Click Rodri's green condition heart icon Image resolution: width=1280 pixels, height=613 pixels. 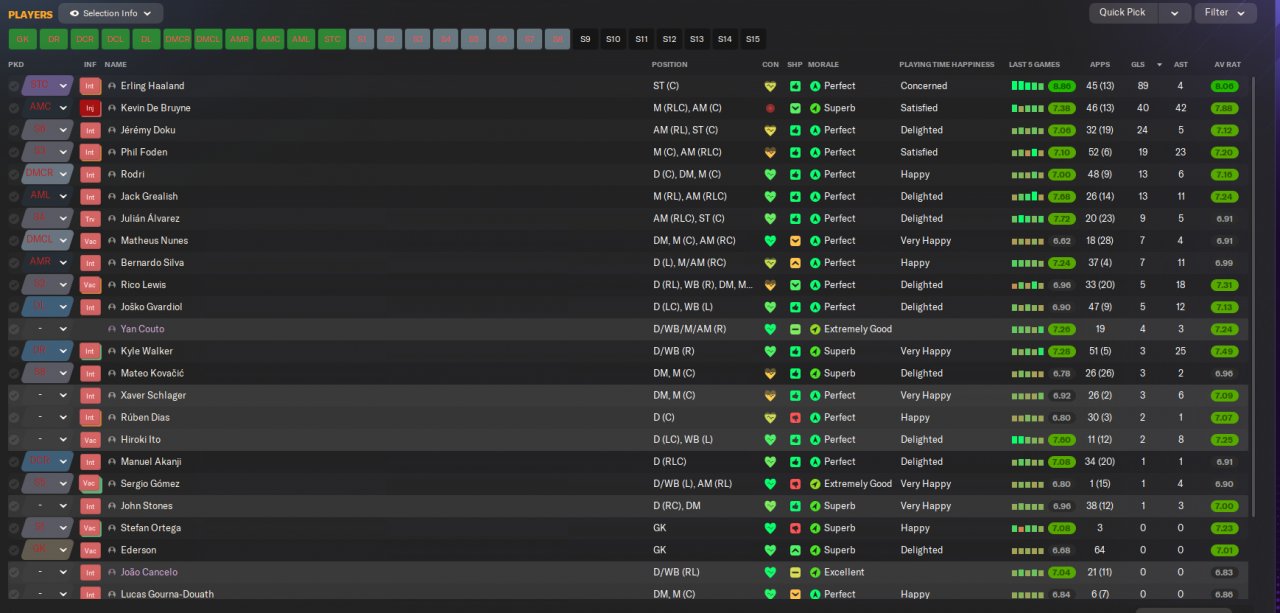pos(770,174)
